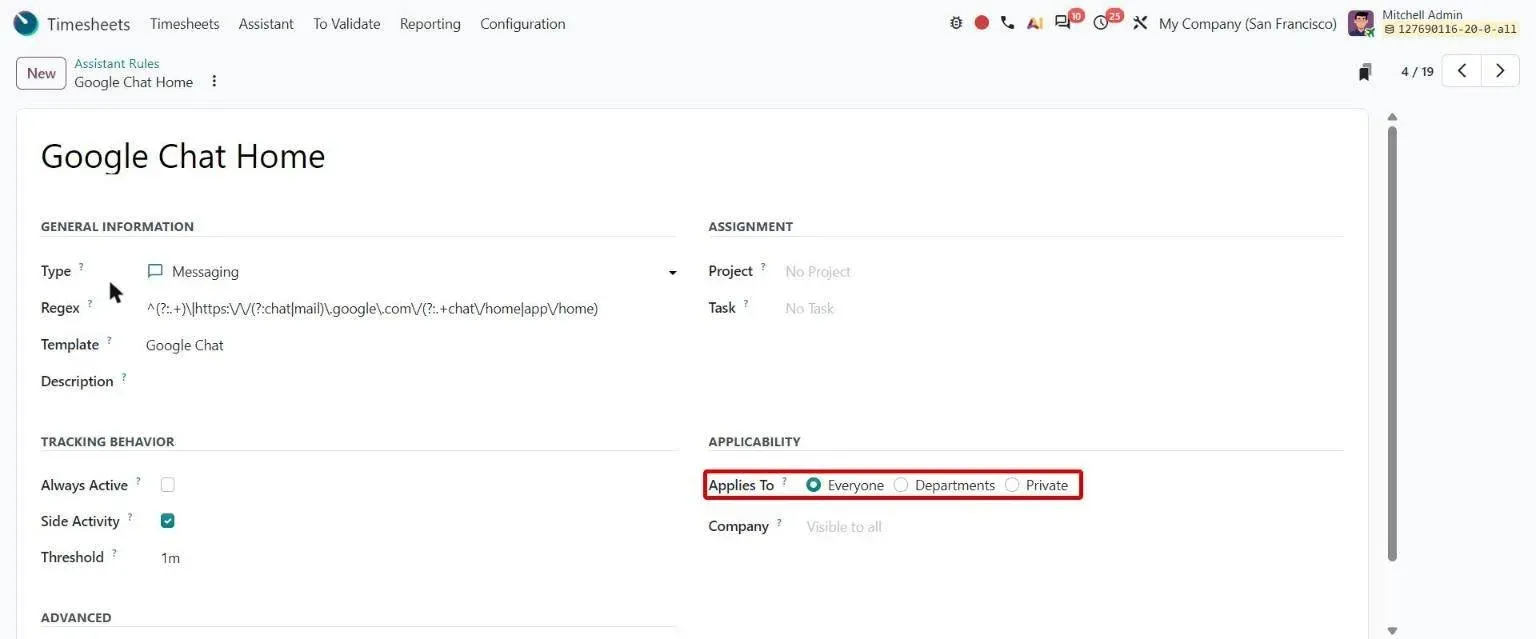
Task: Open the conversations icon with 10 badge
Action: click(x=1064, y=22)
